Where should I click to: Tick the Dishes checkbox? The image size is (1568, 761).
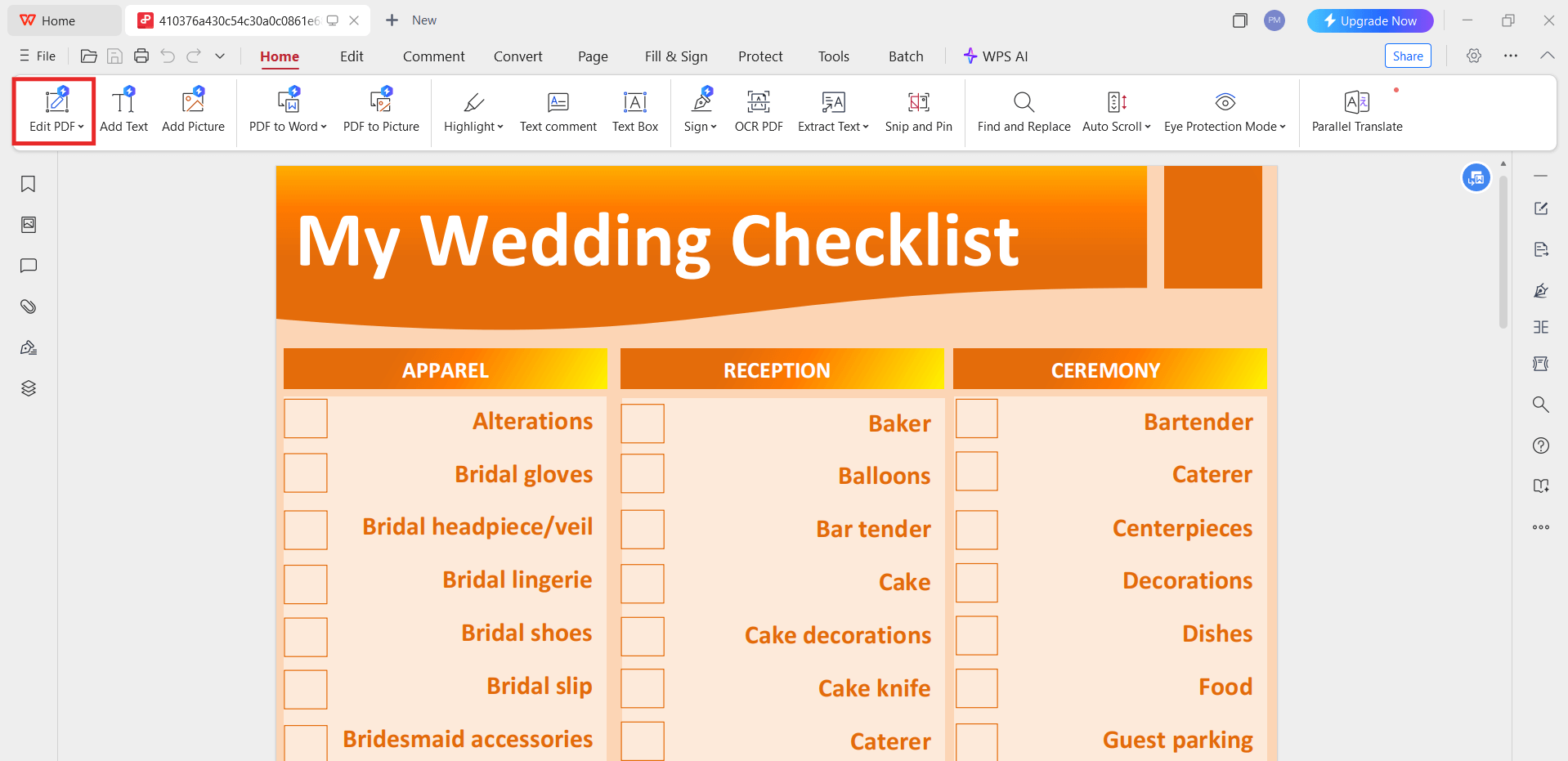977,635
